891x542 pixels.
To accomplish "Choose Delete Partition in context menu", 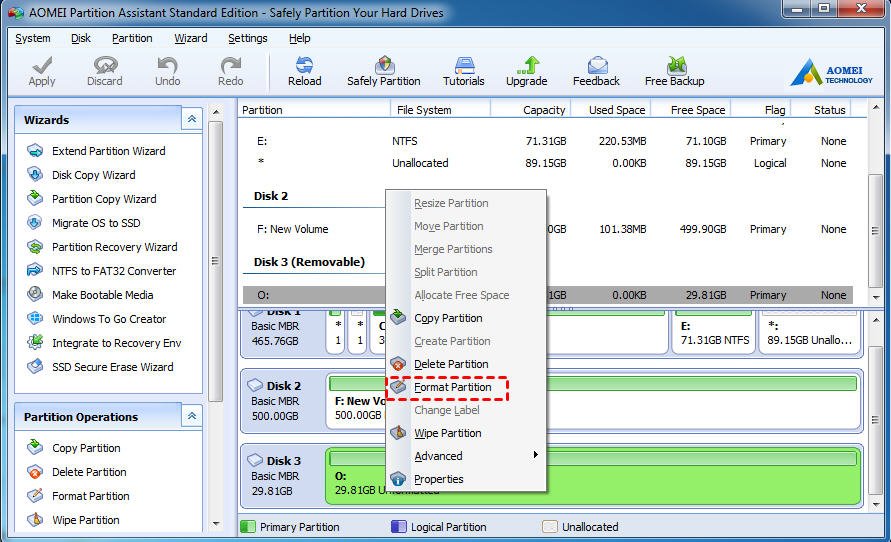I will click(x=466, y=364).
